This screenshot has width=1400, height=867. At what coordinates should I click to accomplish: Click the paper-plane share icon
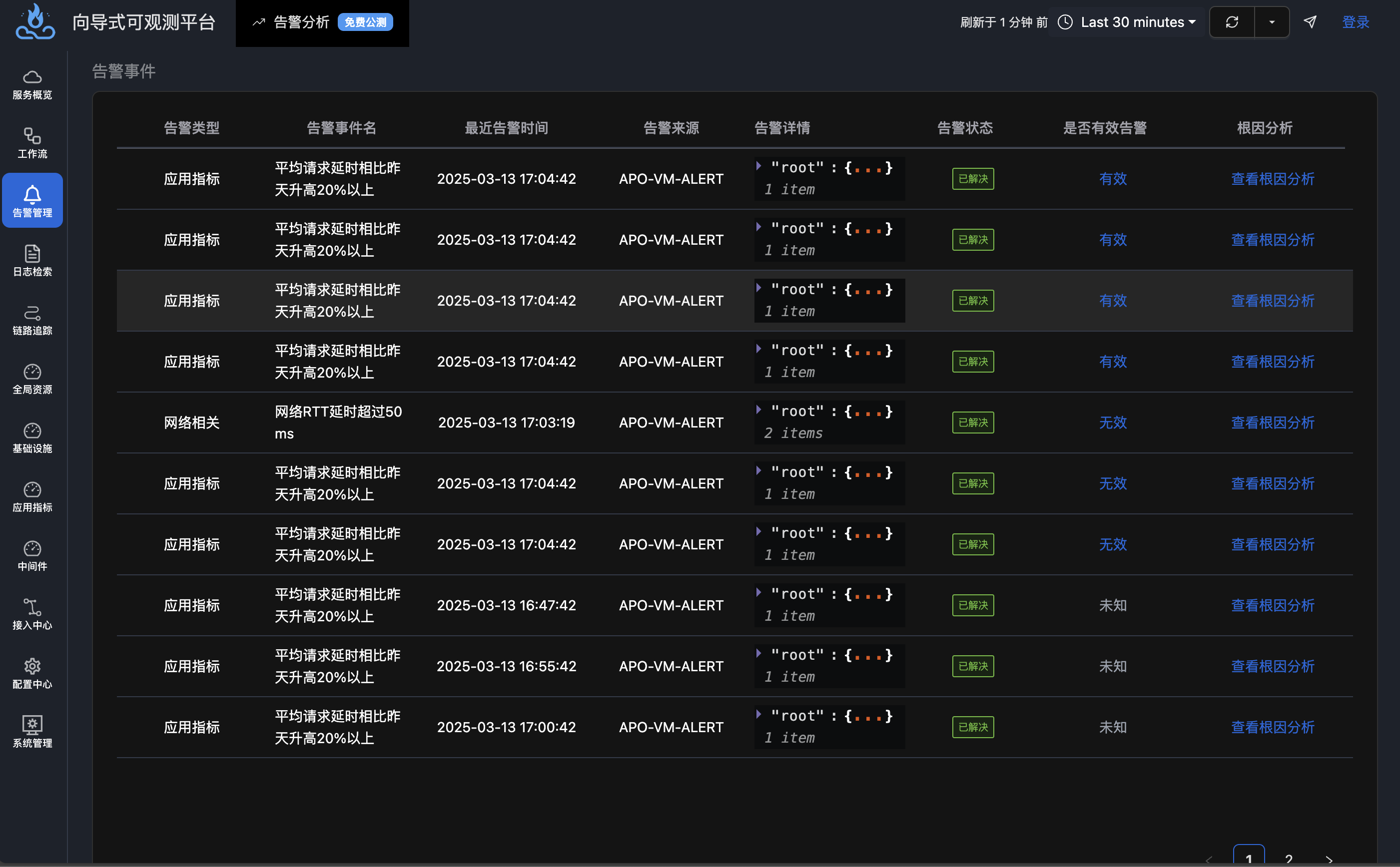1310,22
